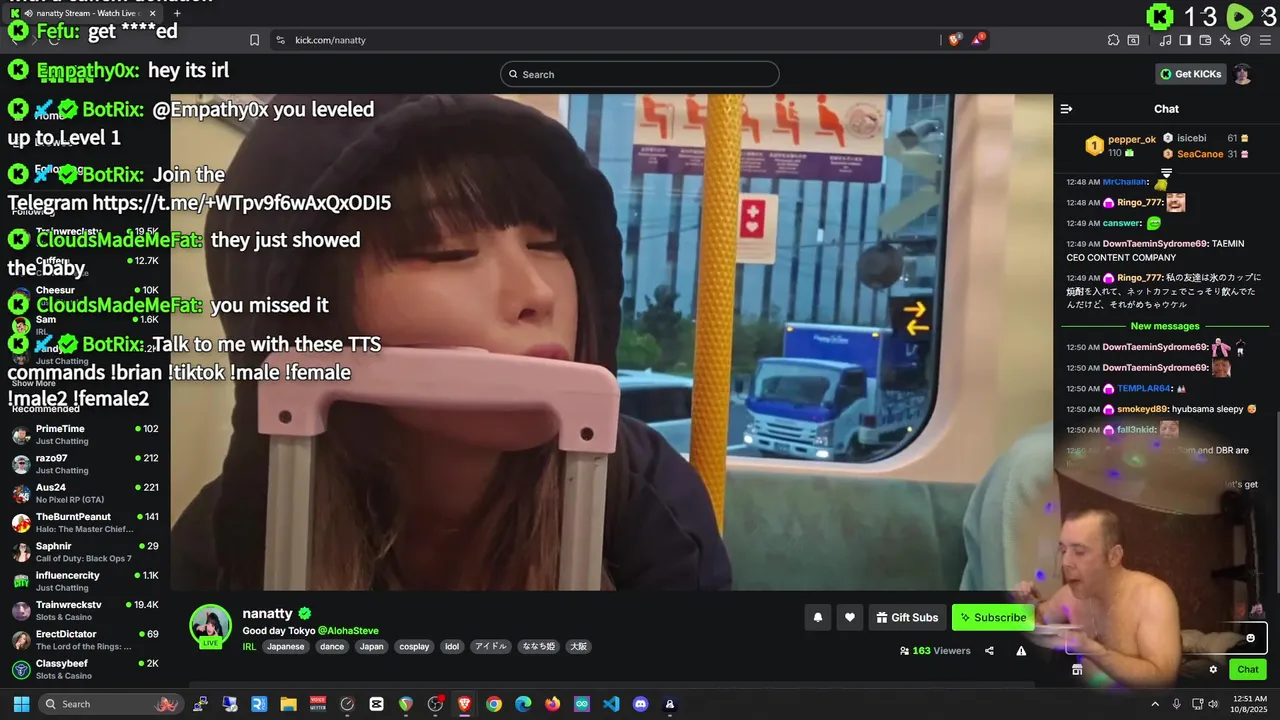Follow nanatty with the heart button
The width and height of the screenshot is (1280, 720).
click(850, 618)
